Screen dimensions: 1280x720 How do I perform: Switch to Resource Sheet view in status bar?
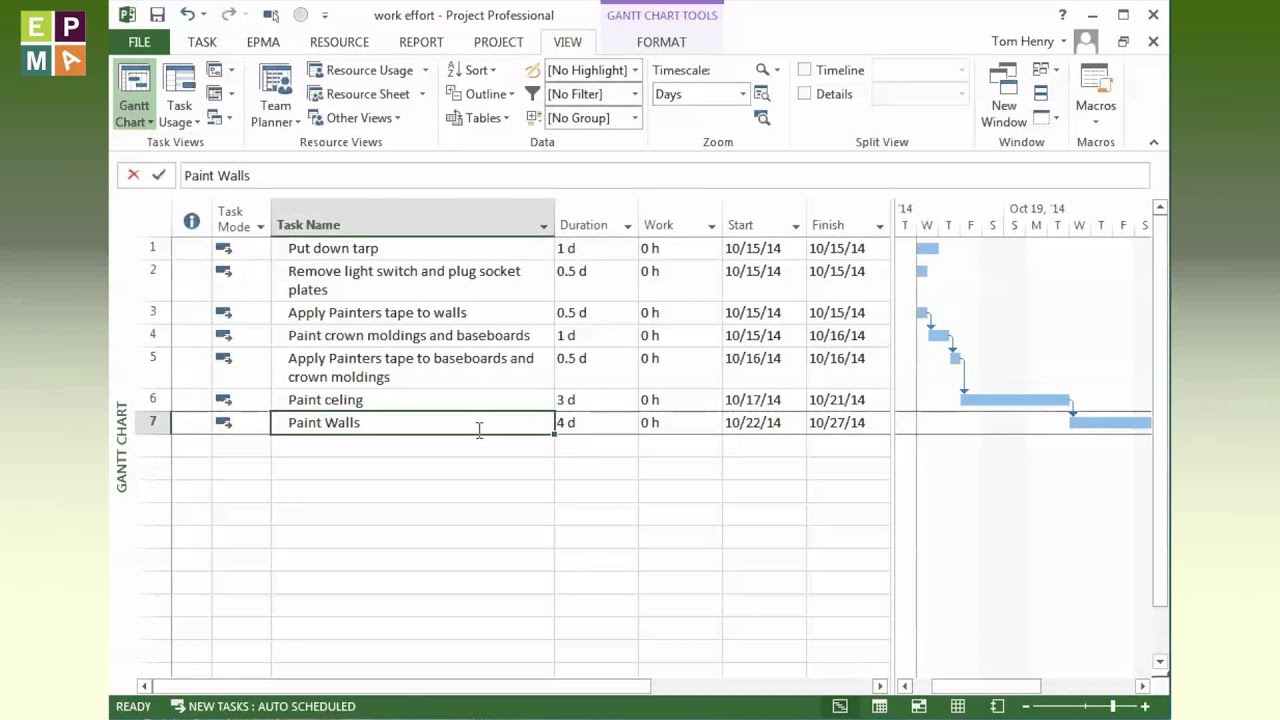[x=957, y=706]
